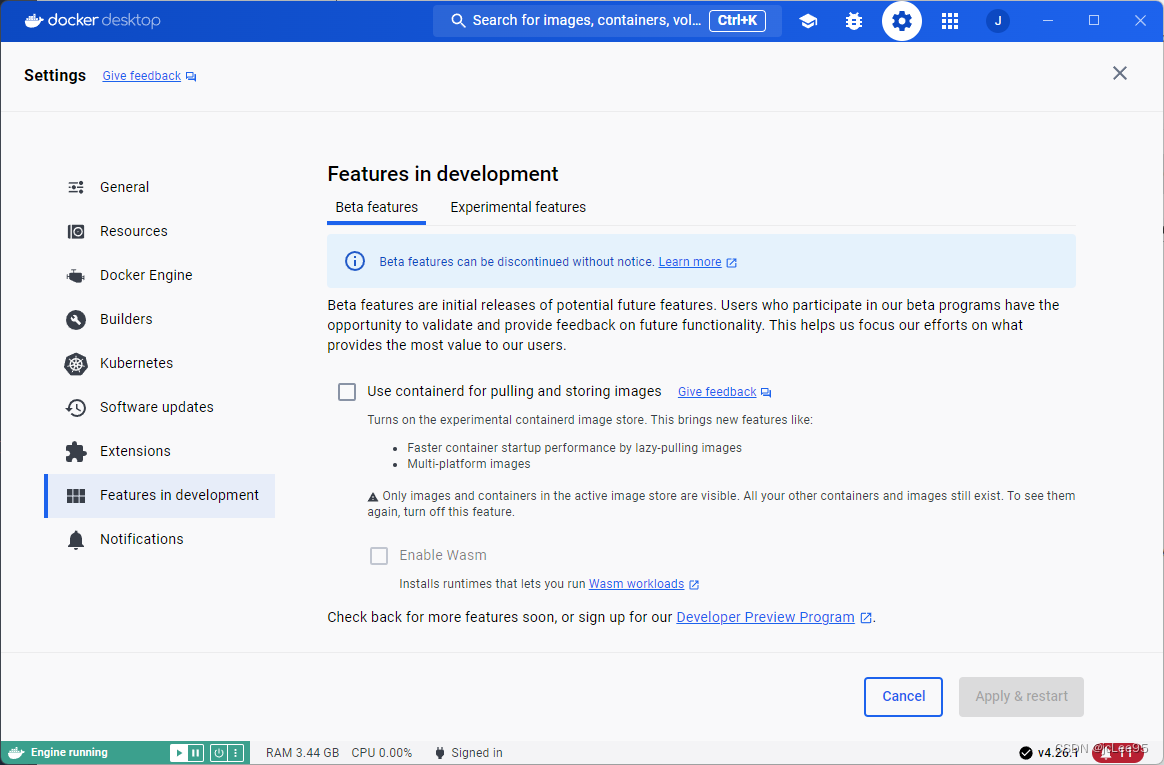Viewport: 1164px width, 765px height.
Task: Click the Software updates history icon
Action: [x=76, y=407]
